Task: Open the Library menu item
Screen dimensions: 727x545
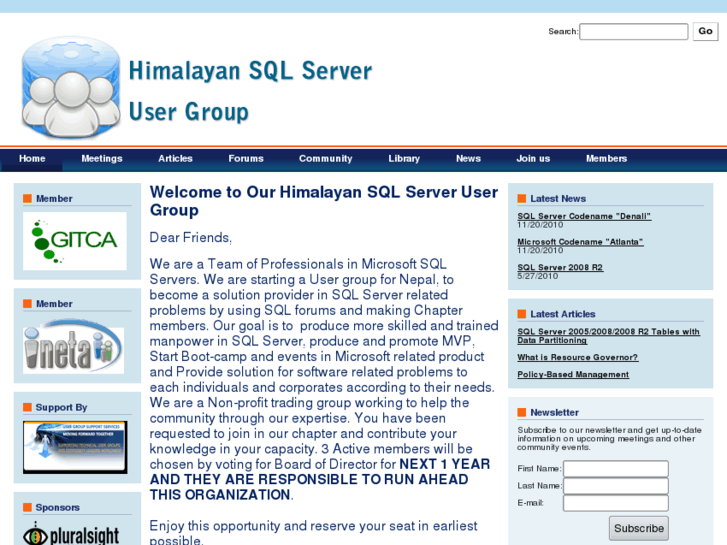Action: [x=404, y=159]
